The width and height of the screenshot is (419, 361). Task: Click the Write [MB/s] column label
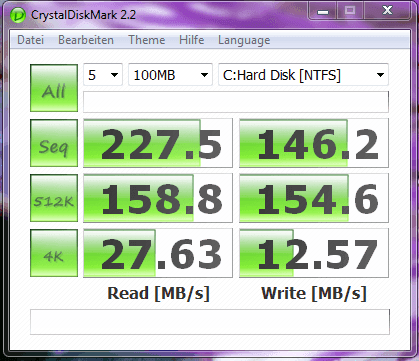click(314, 294)
